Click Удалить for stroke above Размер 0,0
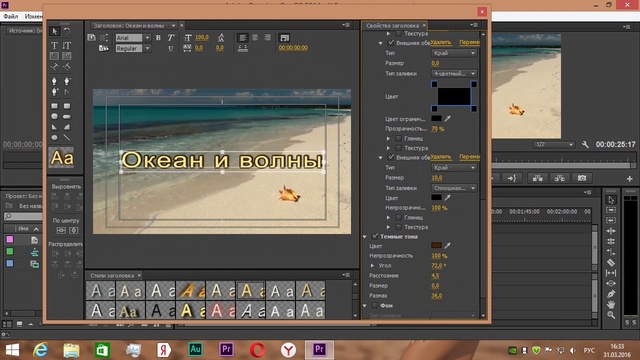640x360 pixels. point(441,42)
